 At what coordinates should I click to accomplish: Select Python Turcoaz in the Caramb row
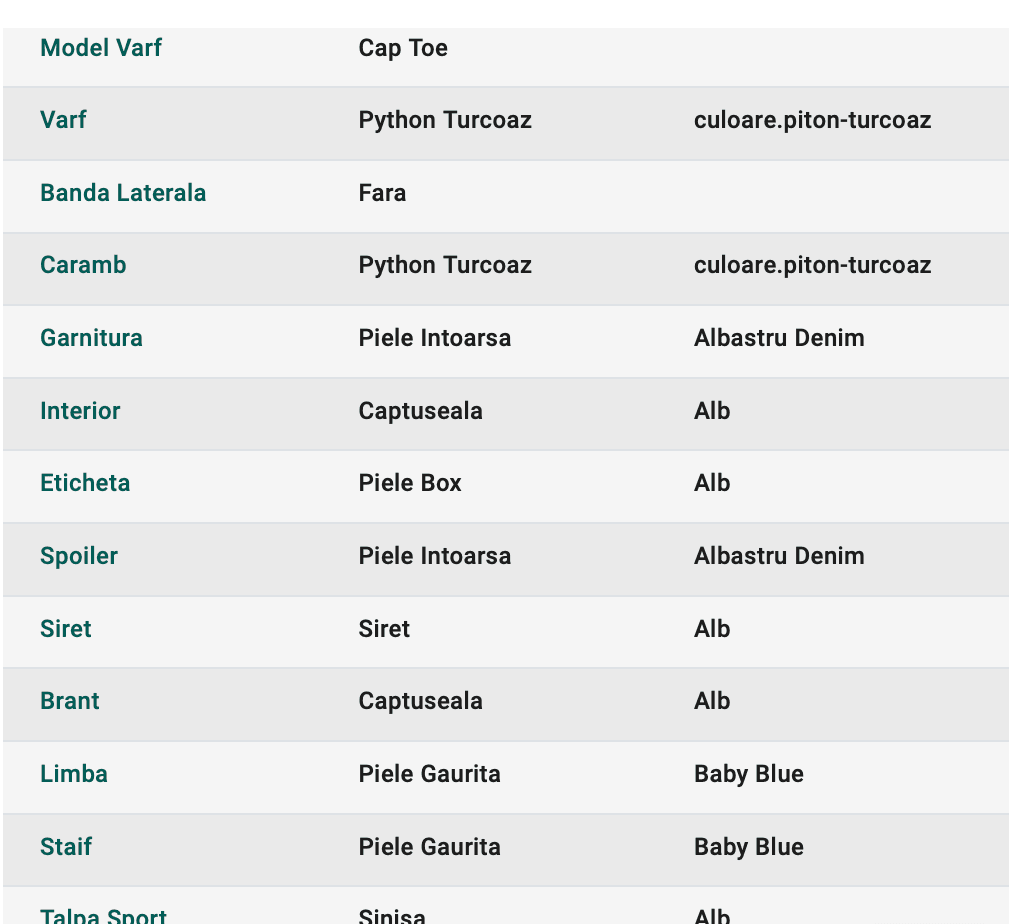coord(445,266)
